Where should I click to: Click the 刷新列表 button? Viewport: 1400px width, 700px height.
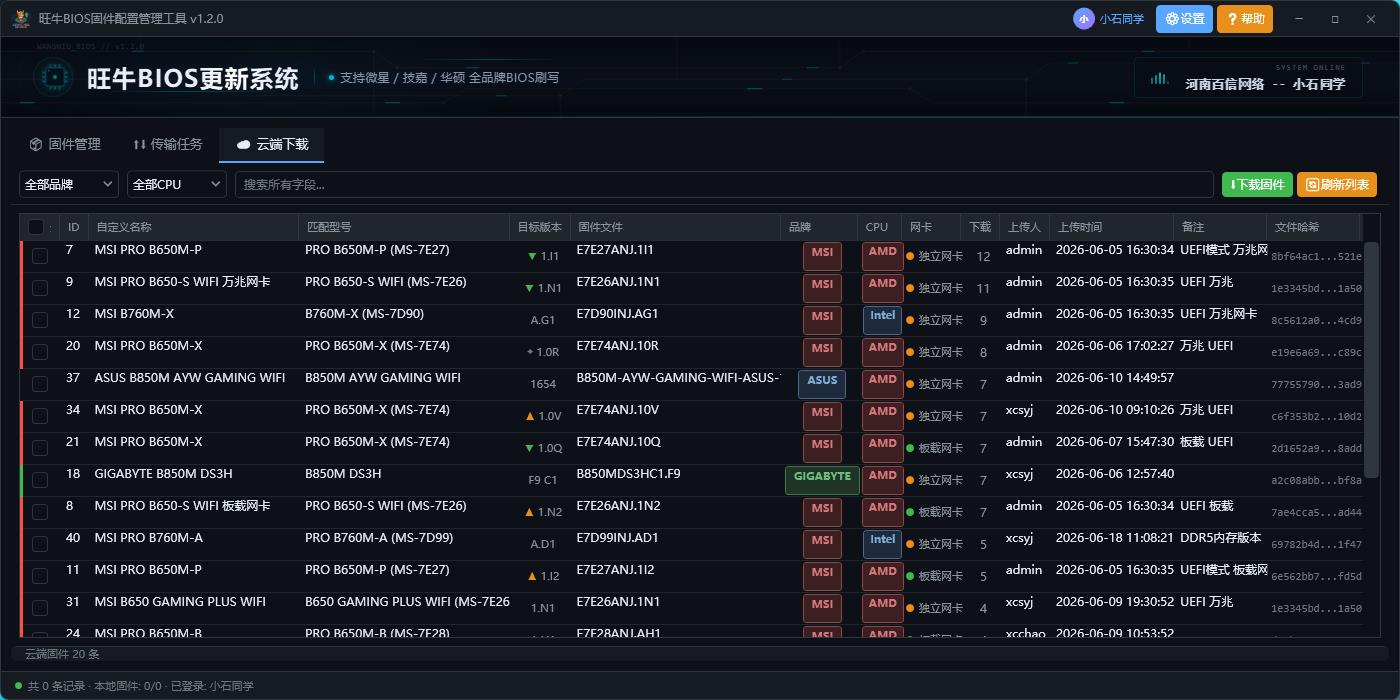1337,184
